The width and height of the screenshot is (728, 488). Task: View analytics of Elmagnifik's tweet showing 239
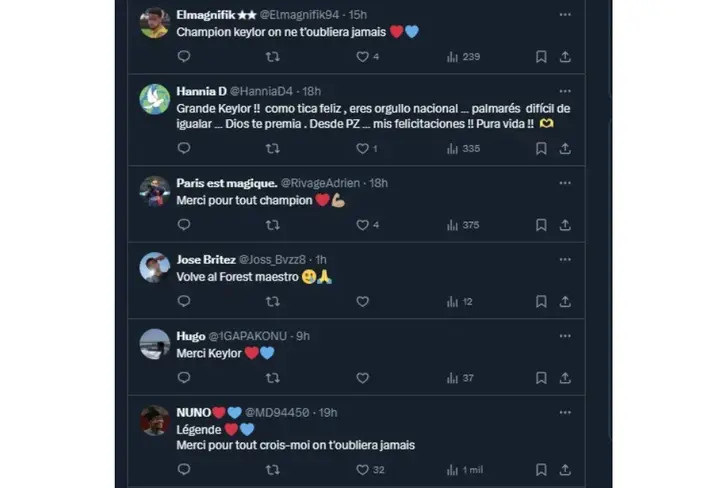pos(463,57)
